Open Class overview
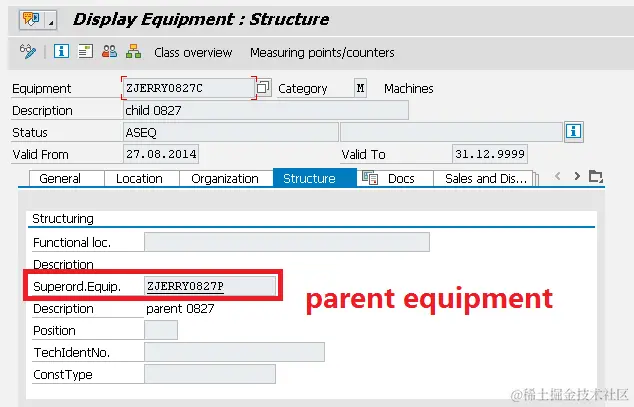 193,53
